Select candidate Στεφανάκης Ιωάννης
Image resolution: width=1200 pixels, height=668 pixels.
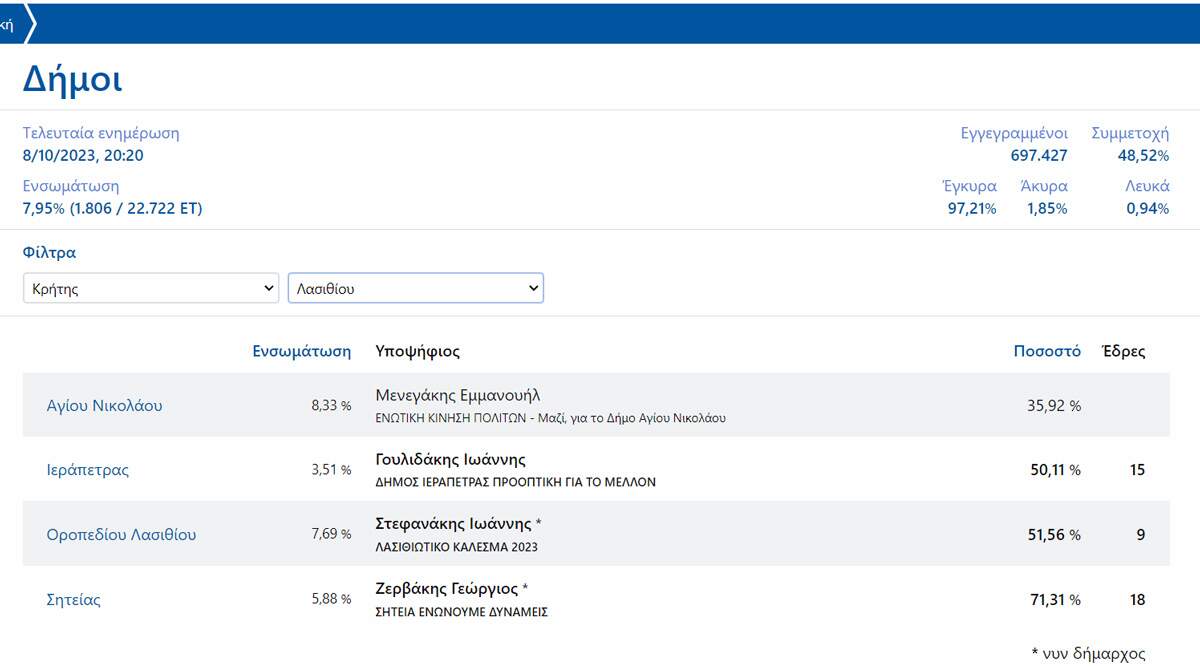[454, 524]
